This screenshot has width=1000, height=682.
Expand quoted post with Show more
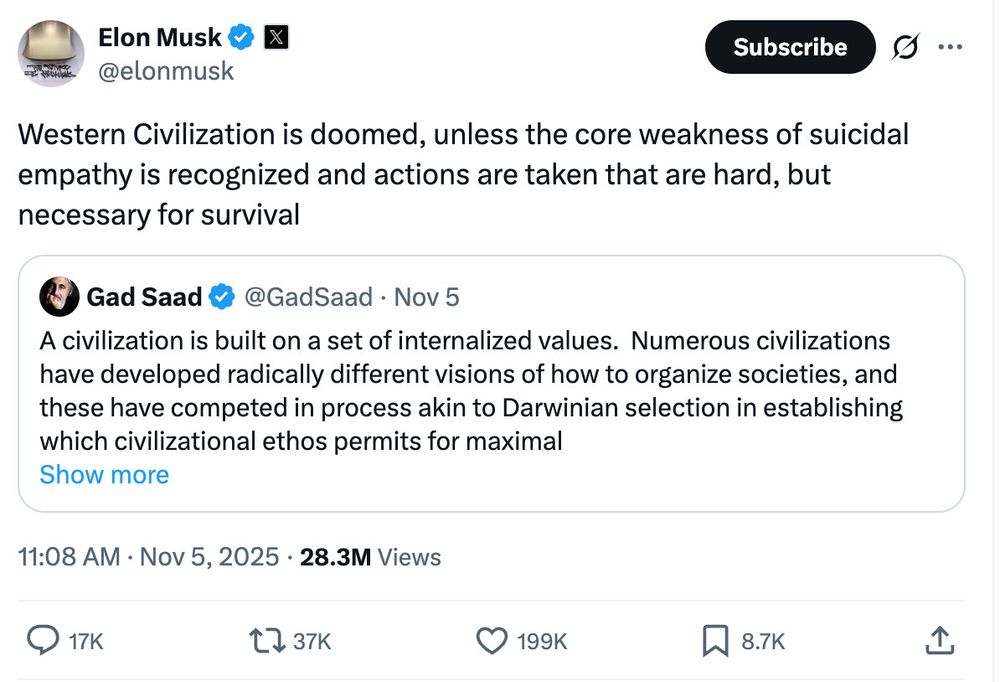point(104,474)
